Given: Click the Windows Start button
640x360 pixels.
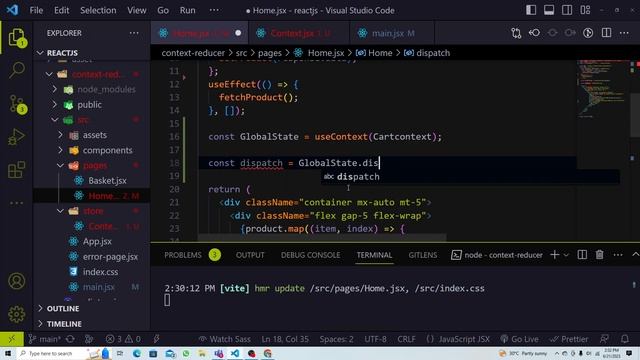Looking at the screenshot, I should coord(8,353).
